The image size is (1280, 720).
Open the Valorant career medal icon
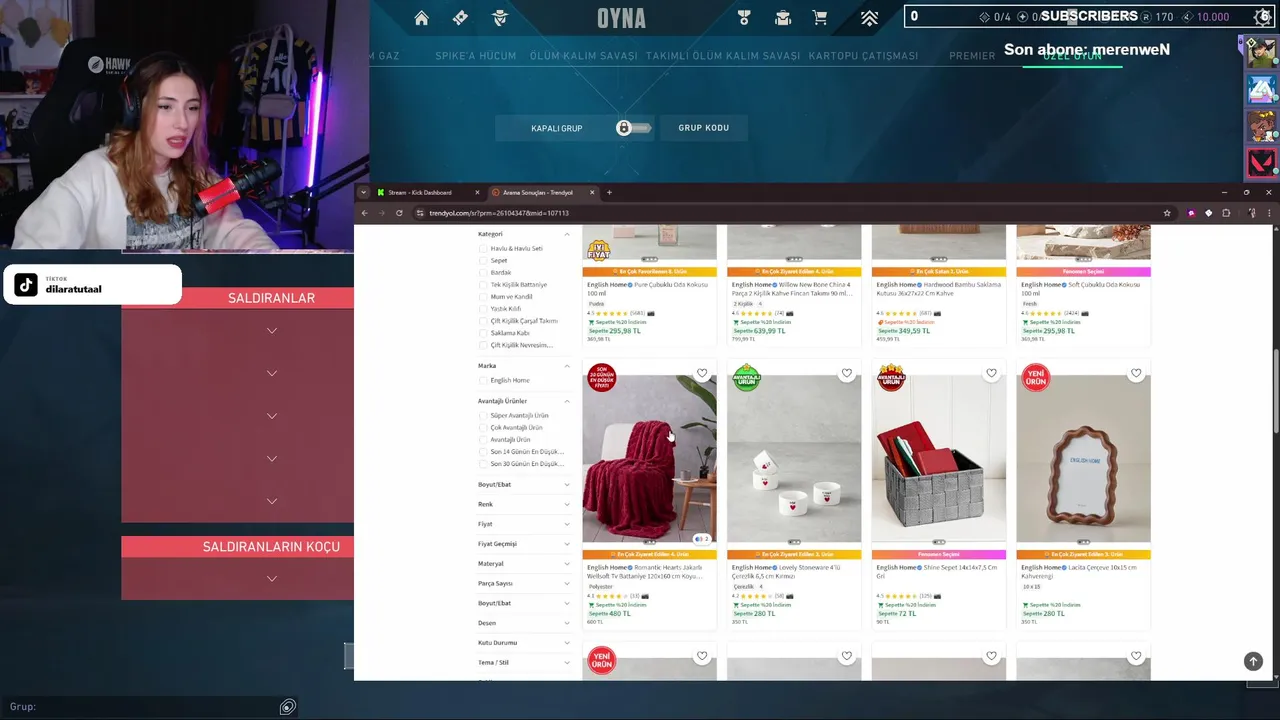743,18
